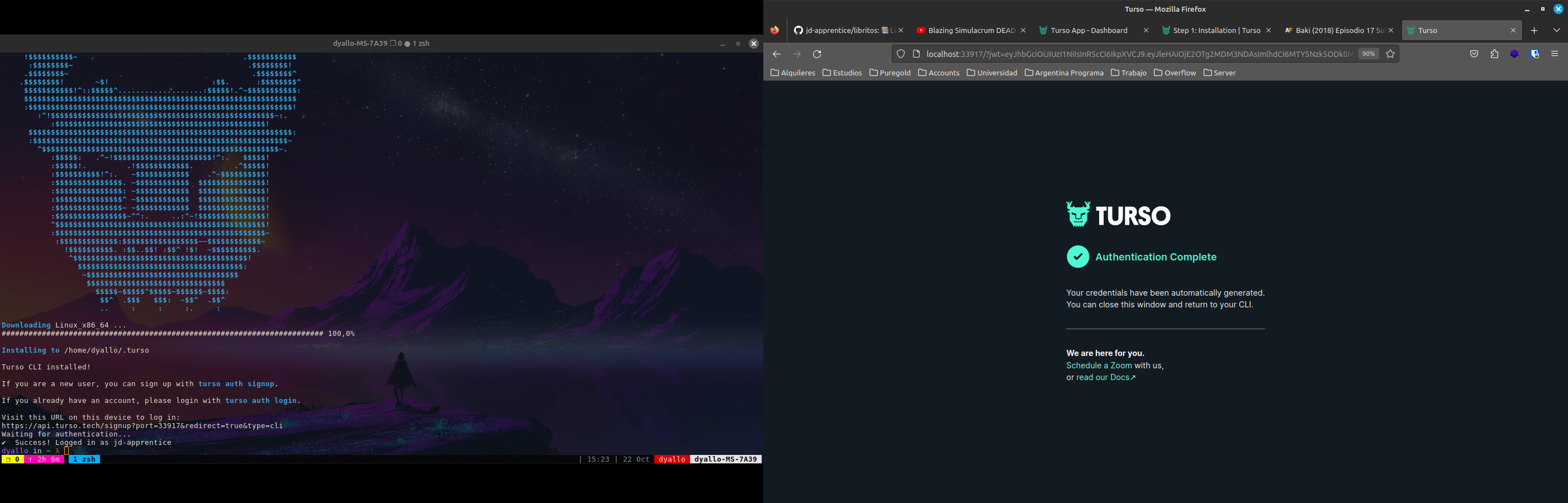Open read our Docs link
This screenshot has width=1568, height=503.
1105,378
